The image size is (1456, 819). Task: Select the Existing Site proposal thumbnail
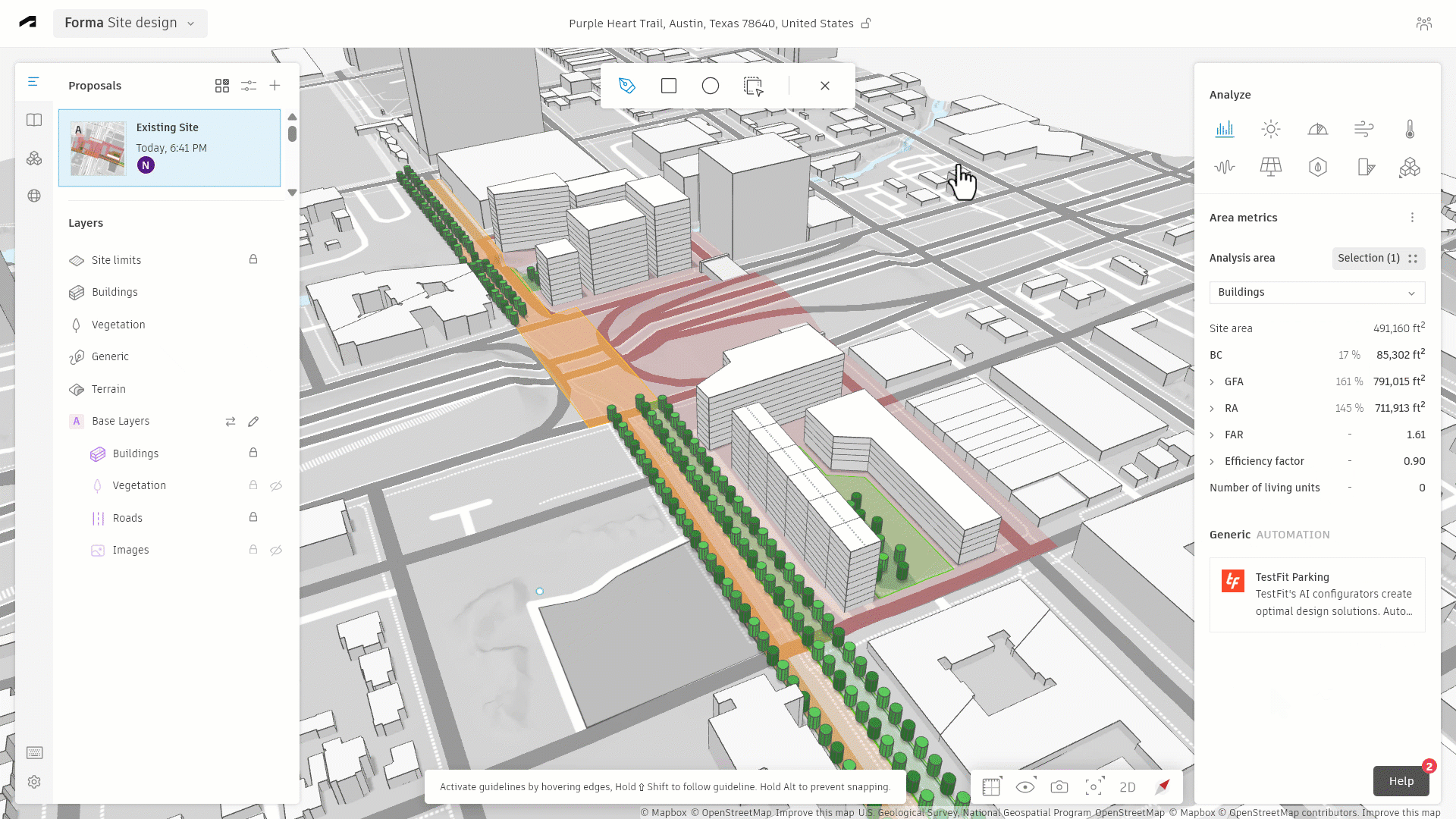(98, 149)
